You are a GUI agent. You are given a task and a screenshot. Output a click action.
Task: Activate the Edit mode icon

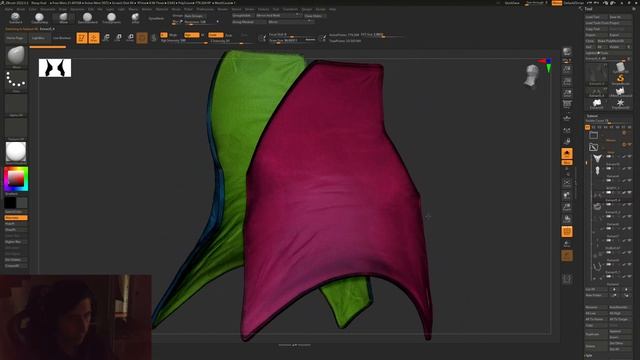click(x=82, y=38)
